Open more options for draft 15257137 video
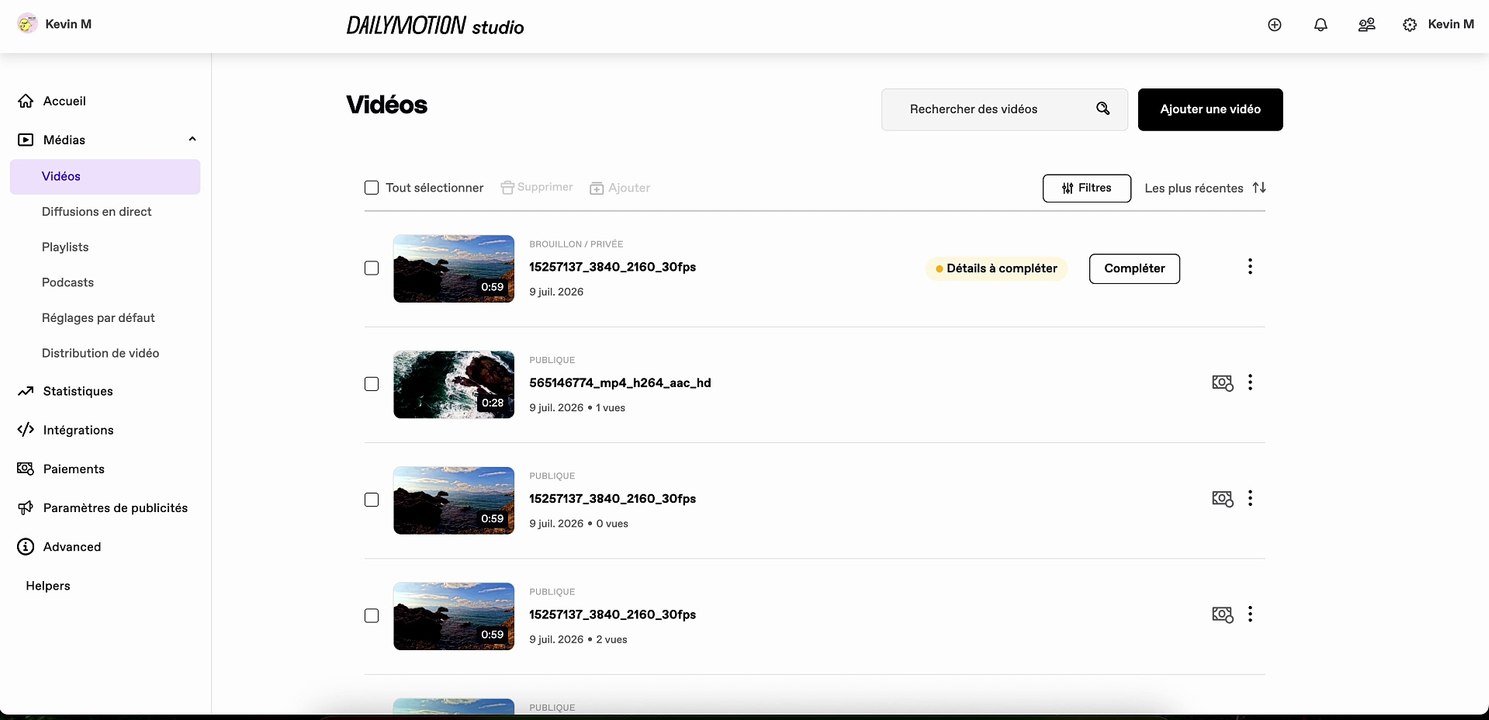 coord(1250,267)
